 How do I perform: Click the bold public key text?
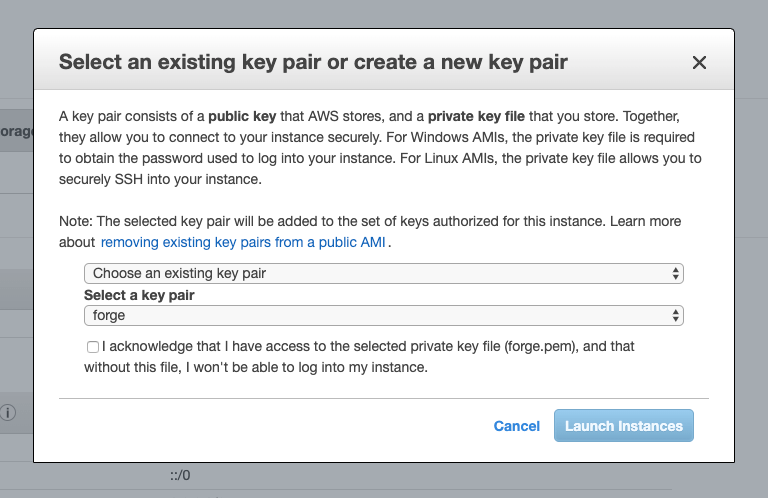pyautogui.click(x=242, y=117)
